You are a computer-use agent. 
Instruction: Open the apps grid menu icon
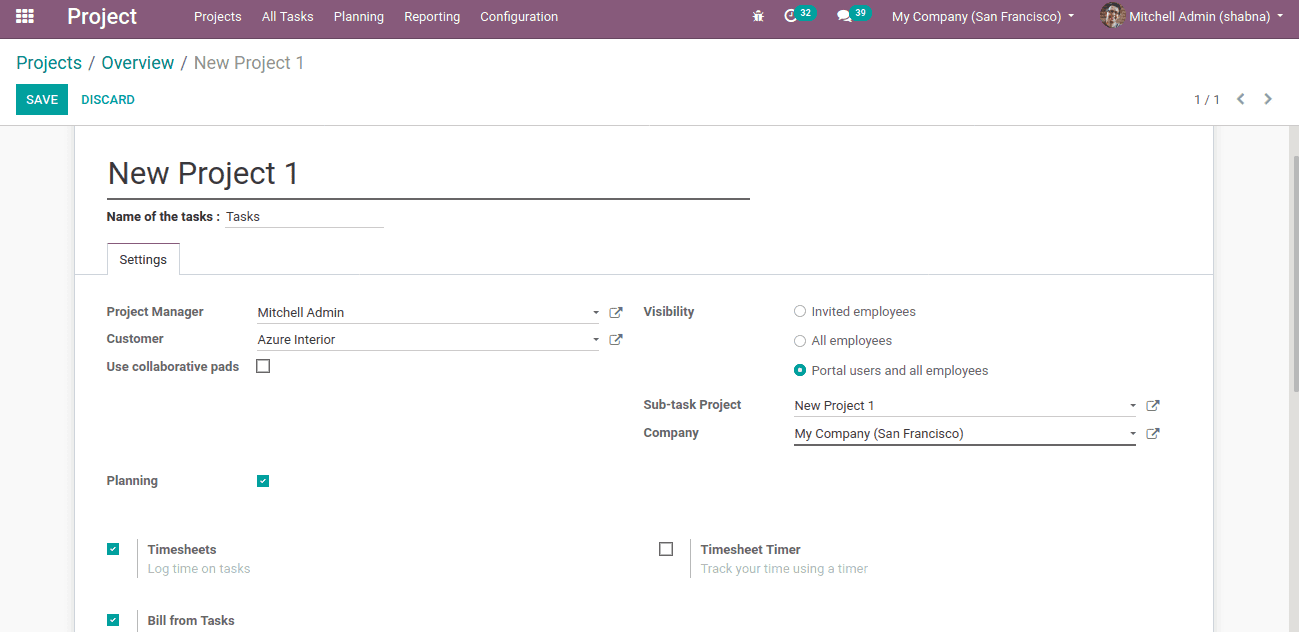coord(25,16)
